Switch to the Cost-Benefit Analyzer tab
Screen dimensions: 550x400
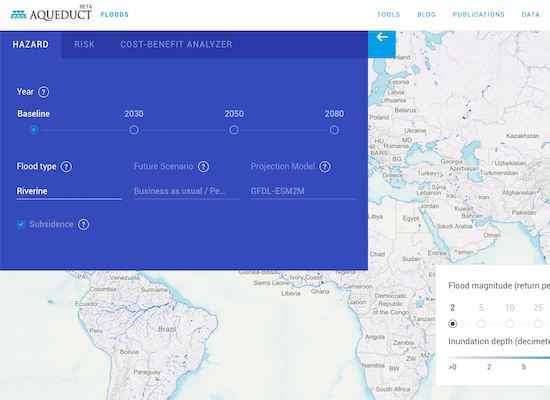pyautogui.click(x=176, y=45)
